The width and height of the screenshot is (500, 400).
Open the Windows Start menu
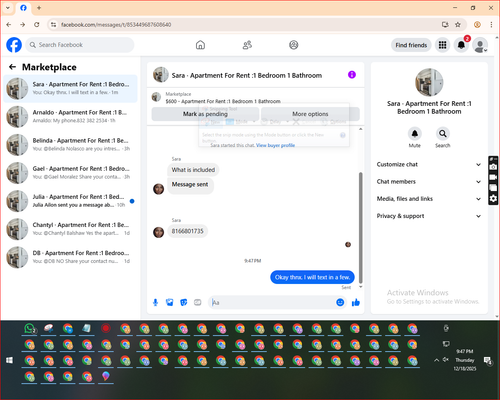(9, 360)
